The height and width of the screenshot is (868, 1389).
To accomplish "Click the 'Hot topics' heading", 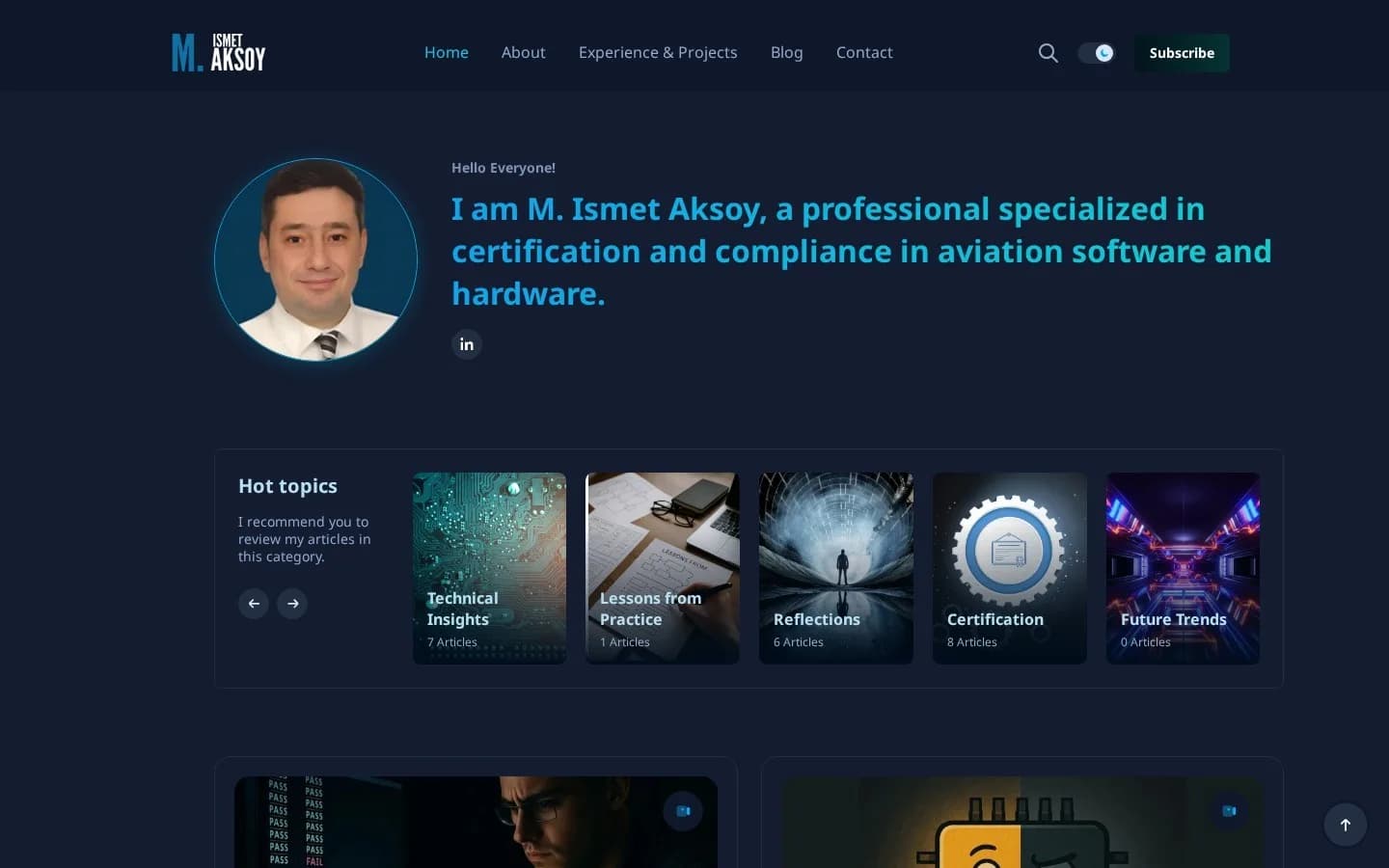I will pos(287,486).
